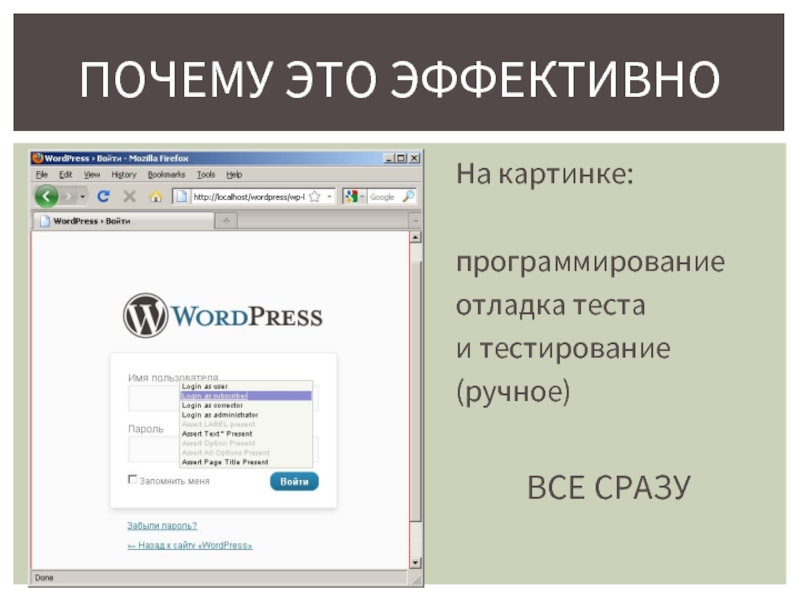Choose Login as corrector entry
This screenshot has width=800, height=600.
(x=246, y=405)
